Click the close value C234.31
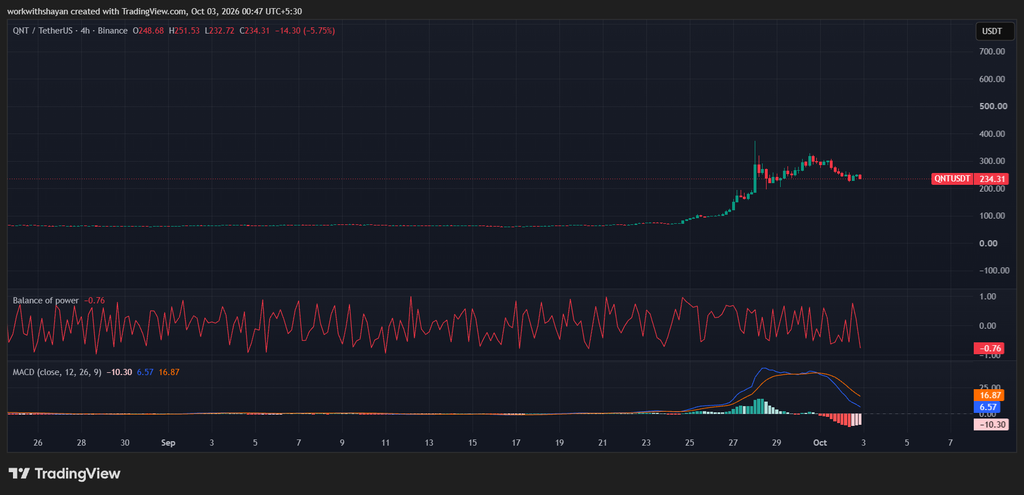The height and width of the screenshot is (495, 1024). pos(255,31)
